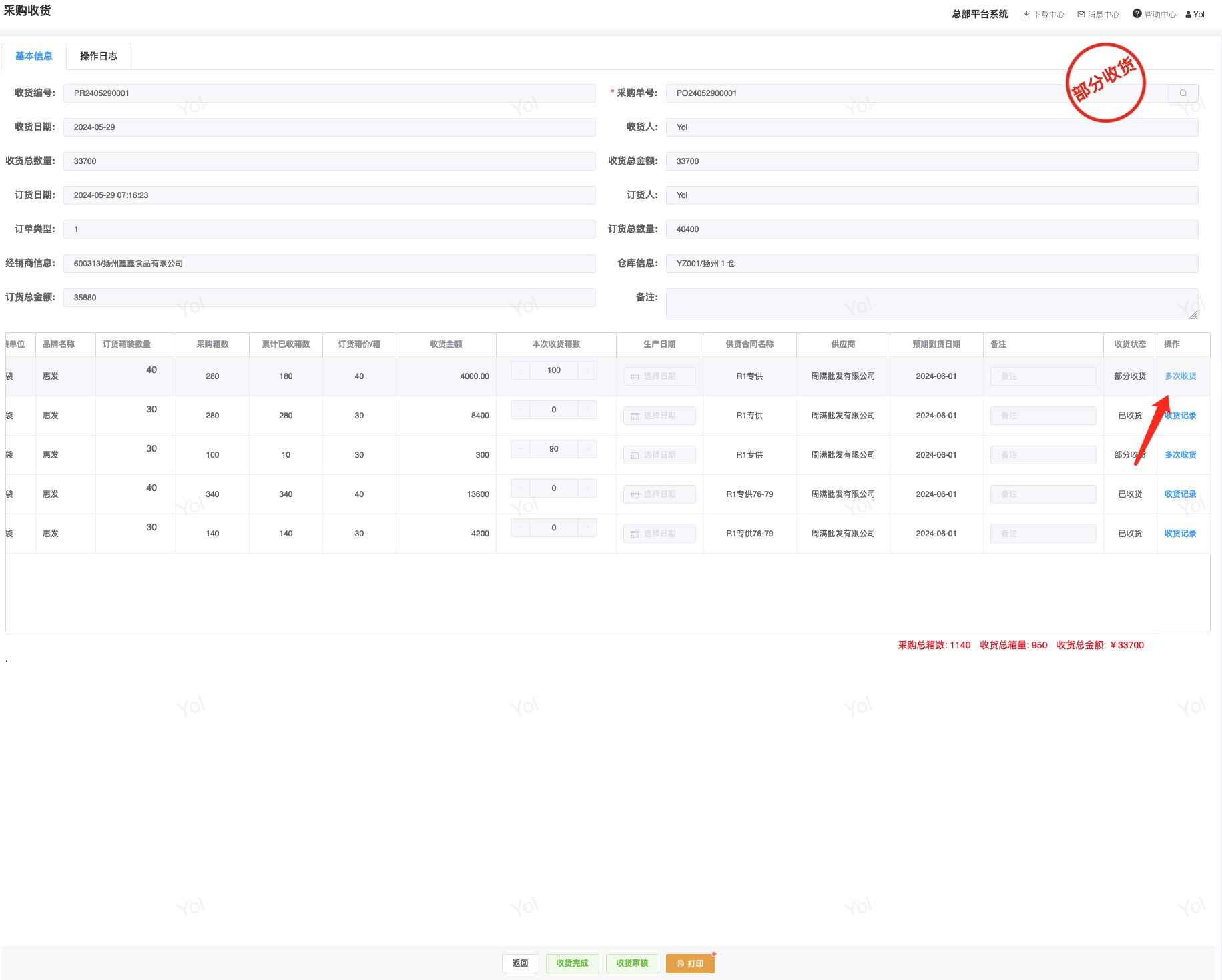Viewport: 1222px width, 980px height.
Task: Click the 仓库信息 field YZ001/扬州 1 仓
Action: click(x=932, y=264)
